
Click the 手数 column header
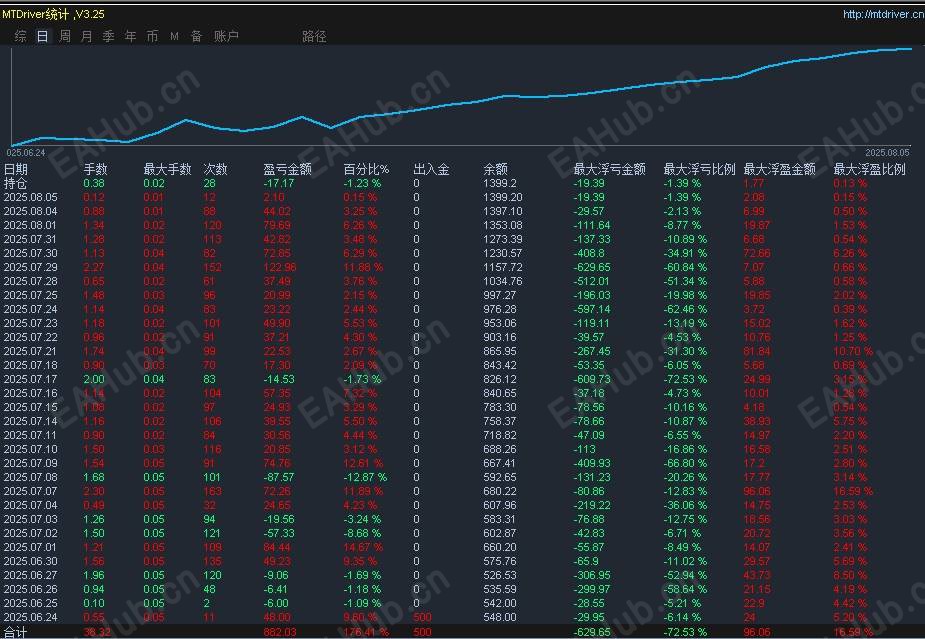click(95, 169)
